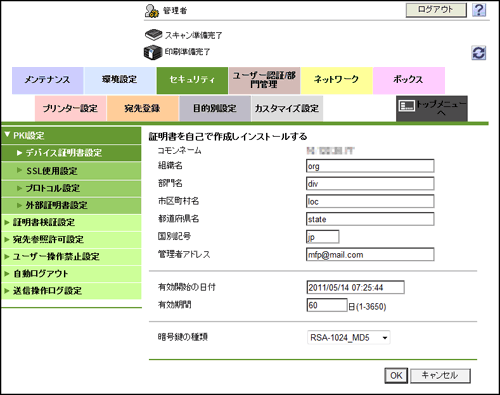This screenshot has width=500, height=395.
Task: Click the OK button
Action: 396,376
